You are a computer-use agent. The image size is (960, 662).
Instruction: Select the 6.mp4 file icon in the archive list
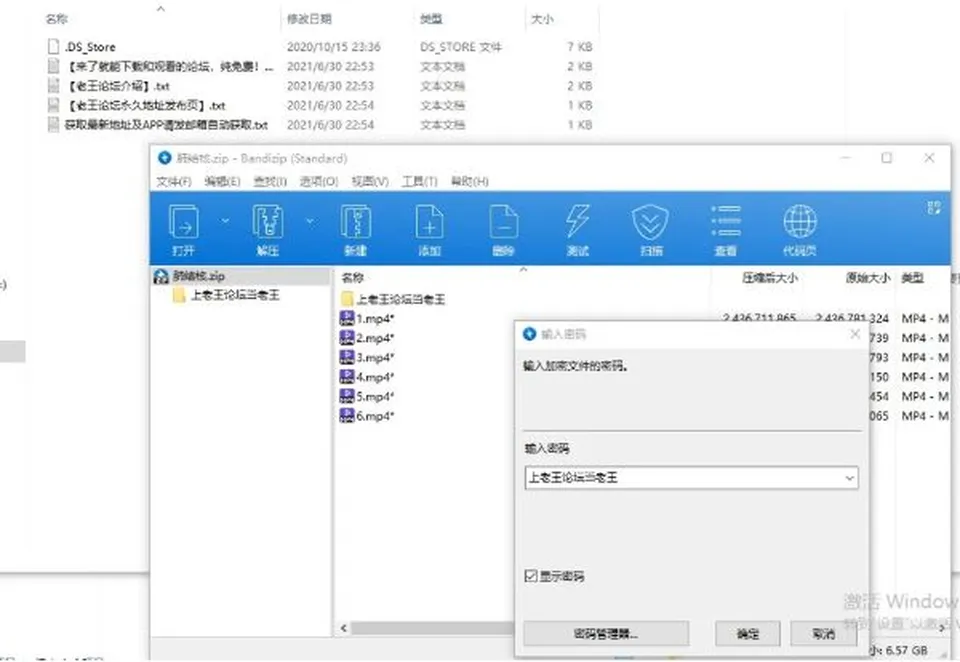coord(347,416)
